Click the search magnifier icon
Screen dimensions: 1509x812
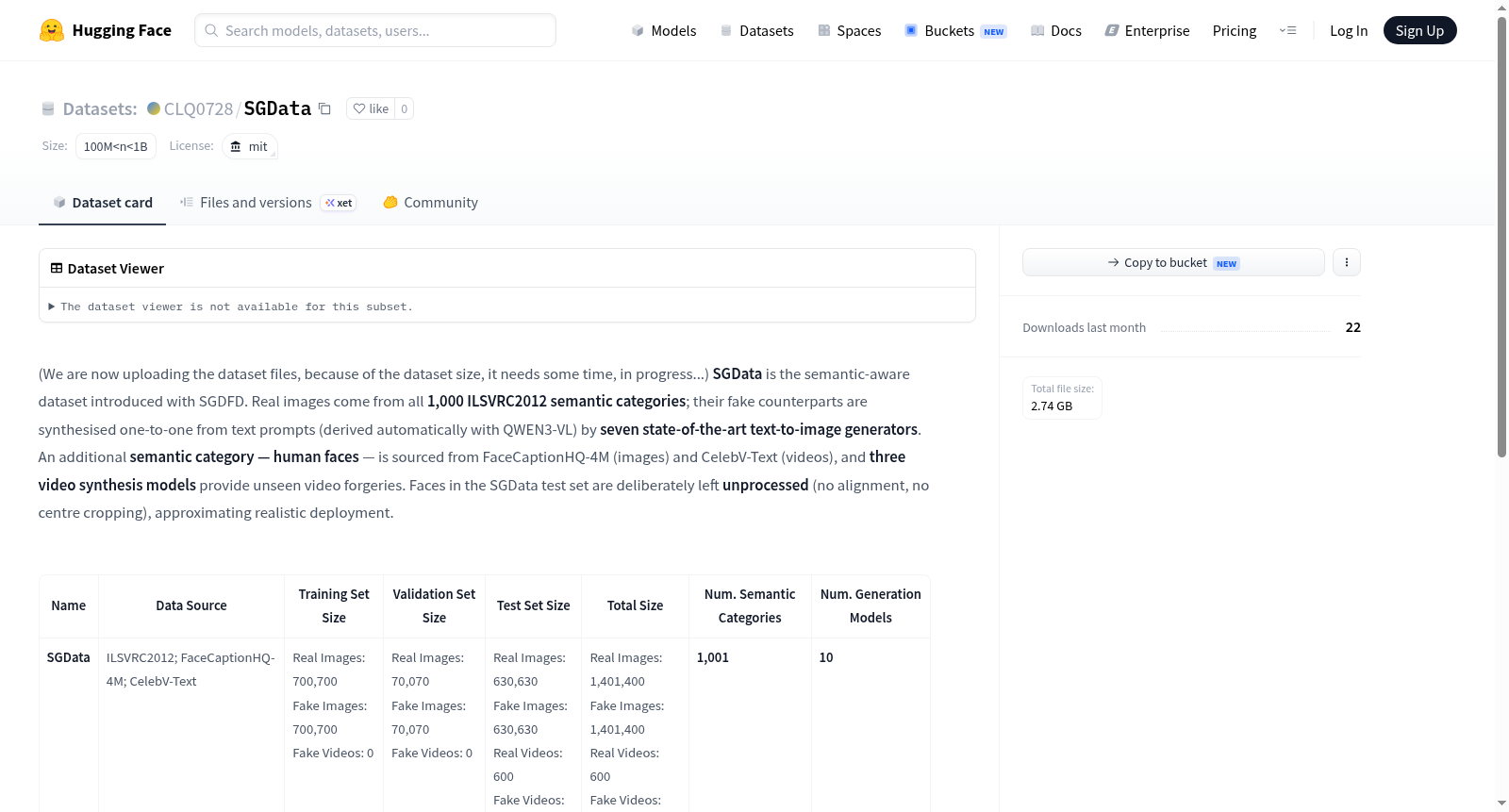pyautogui.click(x=212, y=30)
